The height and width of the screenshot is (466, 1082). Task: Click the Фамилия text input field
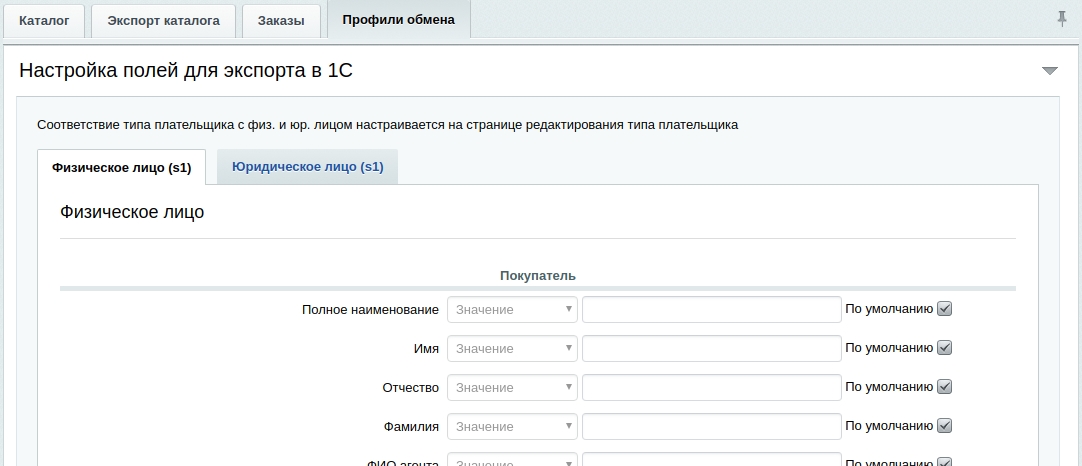(x=711, y=427)
